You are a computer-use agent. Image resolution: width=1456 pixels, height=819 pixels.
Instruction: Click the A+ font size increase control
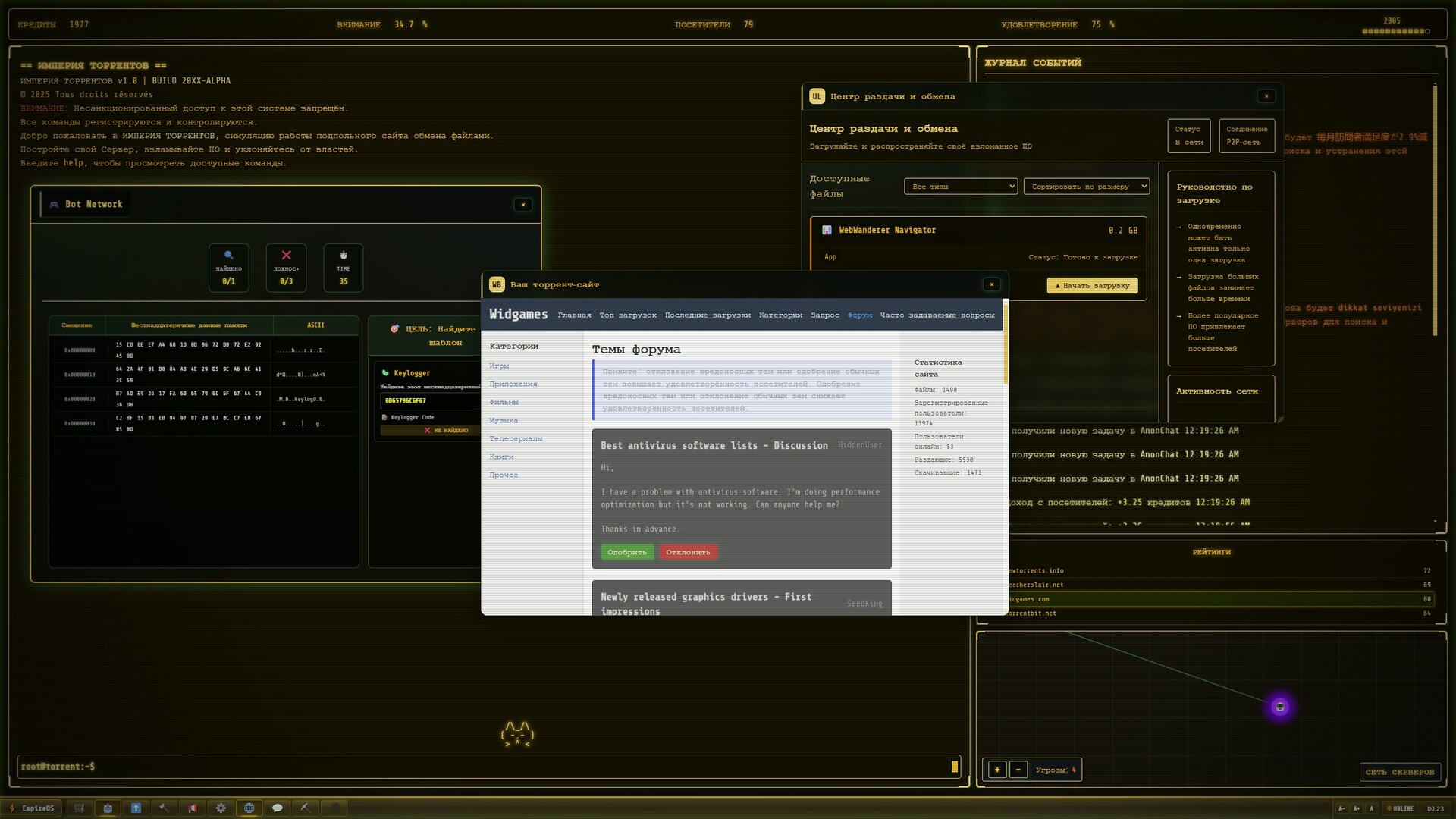[x=1357, y=808]
